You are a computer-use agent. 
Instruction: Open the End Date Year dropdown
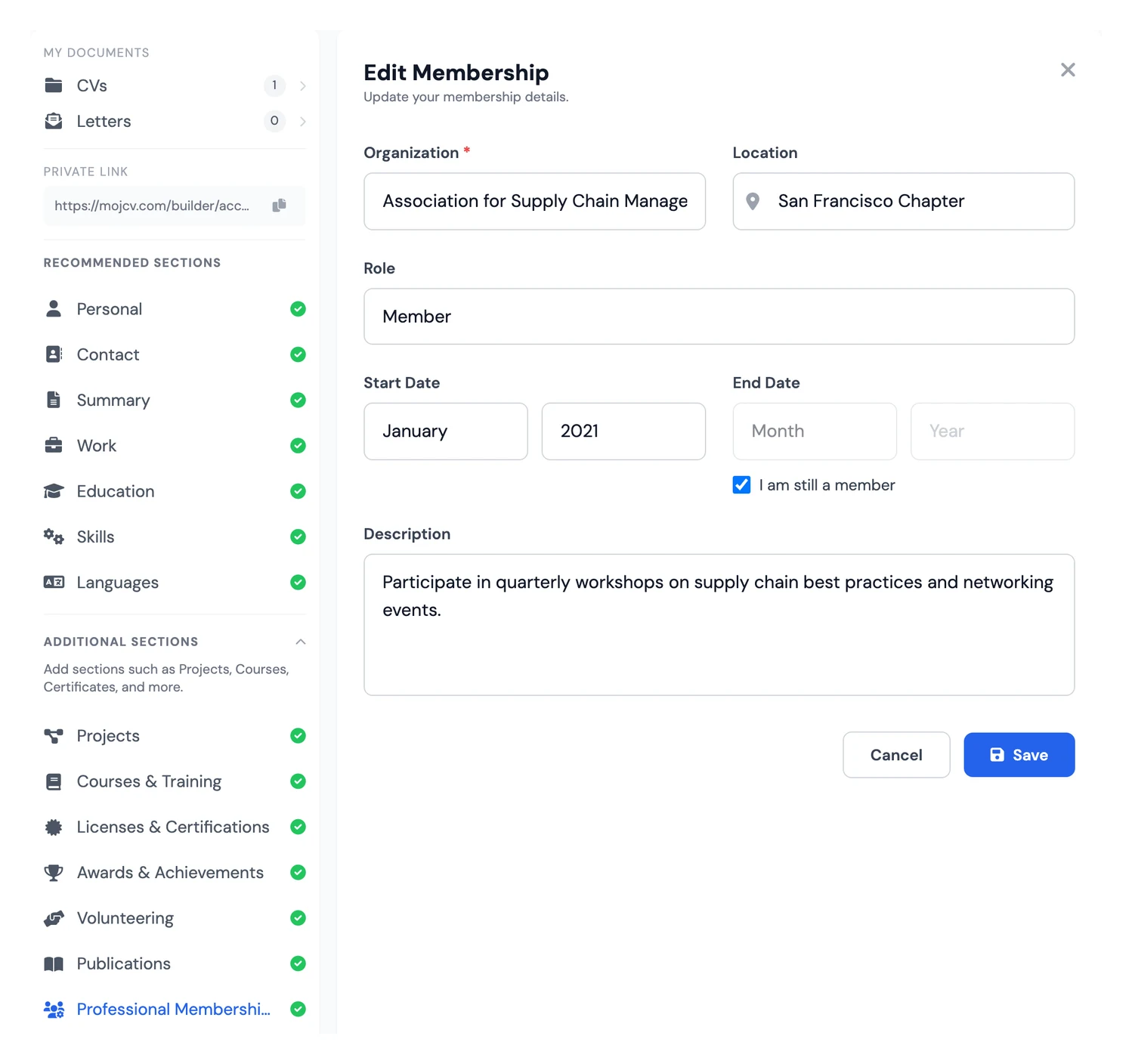tap(992, 431)
